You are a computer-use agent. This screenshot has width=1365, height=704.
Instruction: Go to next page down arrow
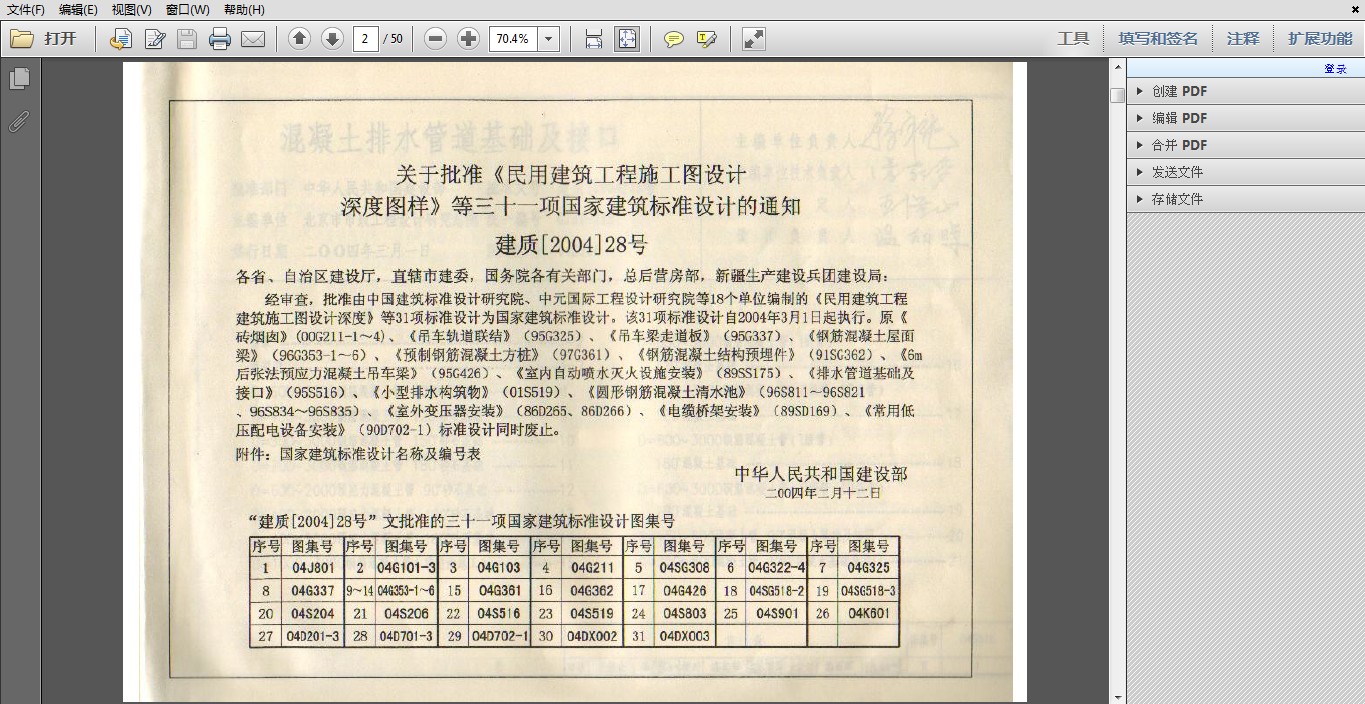tap(332, 39)
